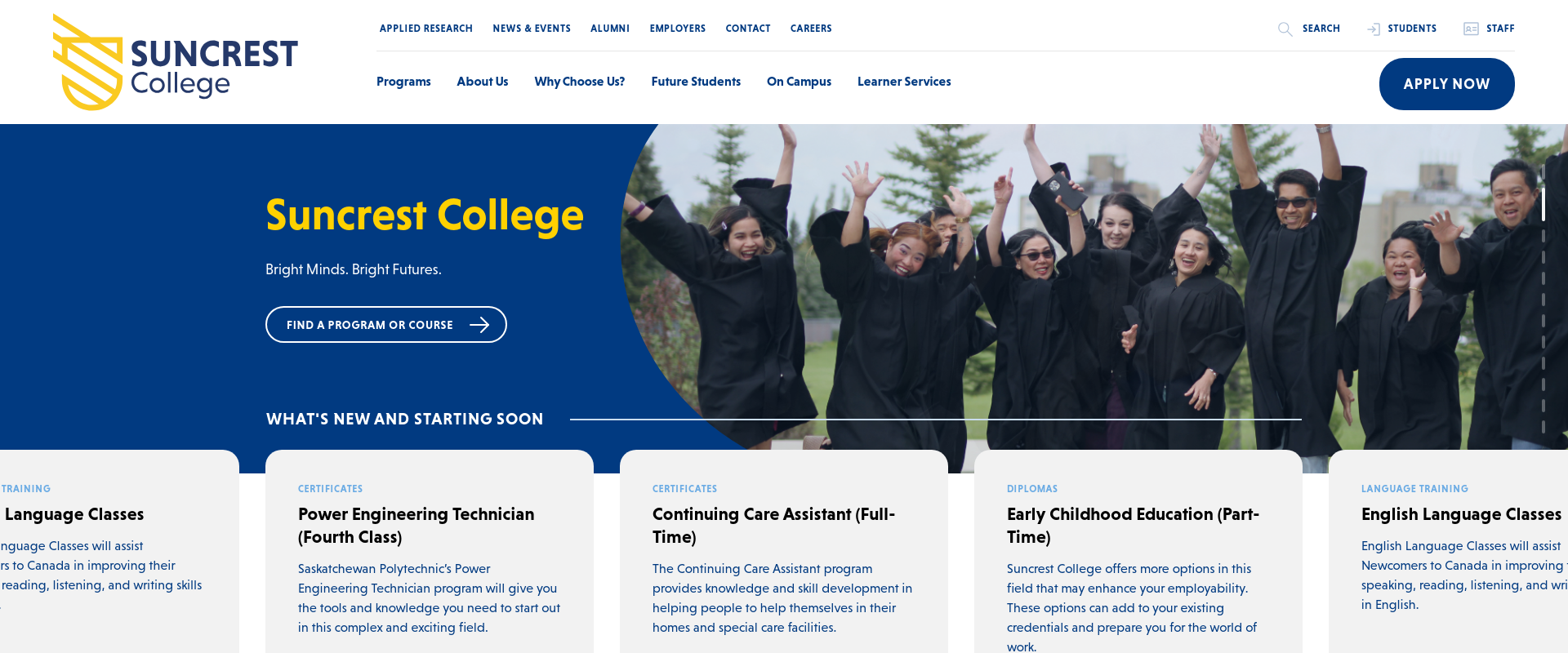Screen dimensions: 1568x653
Task: Open the Programs menu
Action: pyautogui.click(x=403, y=82)
